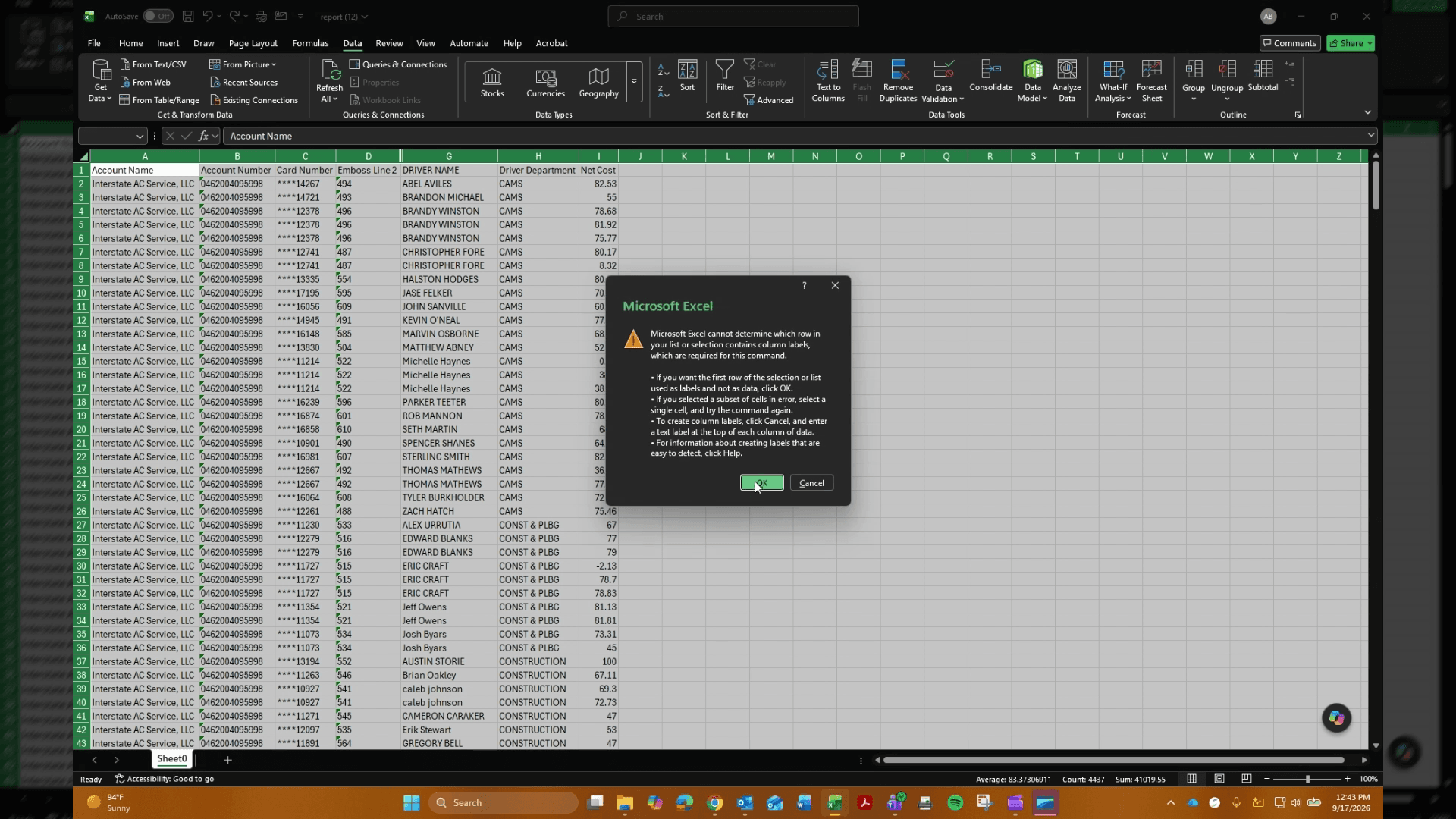Click zoom out minus button
Viewport: 1456px width, 819px height.
point(1266,779)
